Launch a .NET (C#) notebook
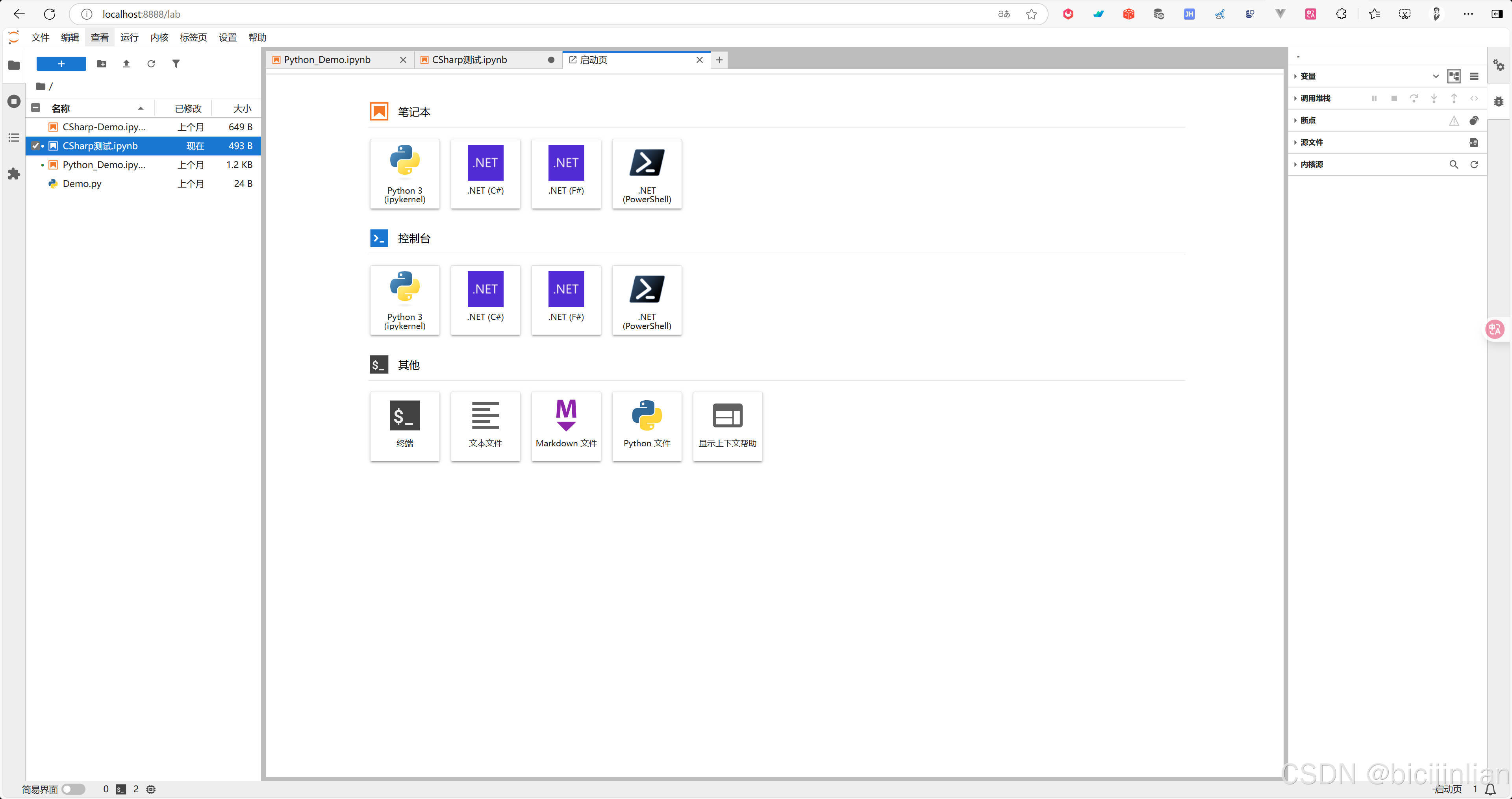Image resolution: width=1512 pixels, height=799 pixels. pos(485,173)
